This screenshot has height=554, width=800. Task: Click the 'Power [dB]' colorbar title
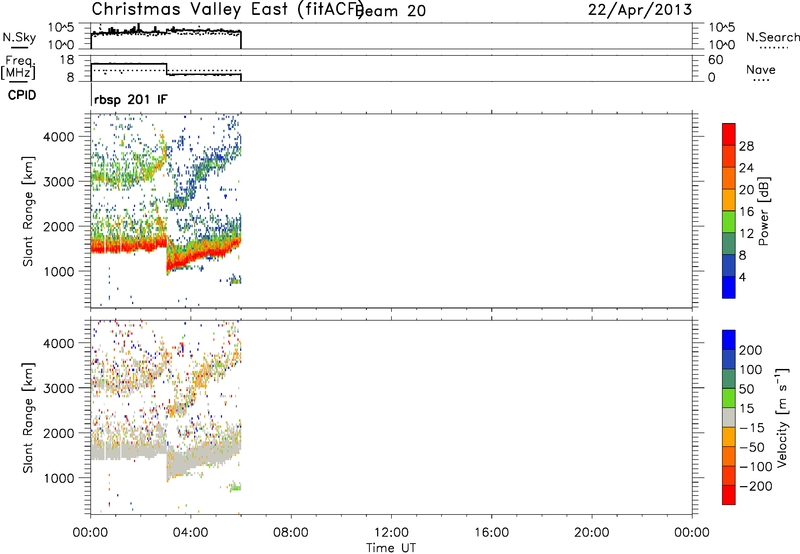tap(764, 211)
